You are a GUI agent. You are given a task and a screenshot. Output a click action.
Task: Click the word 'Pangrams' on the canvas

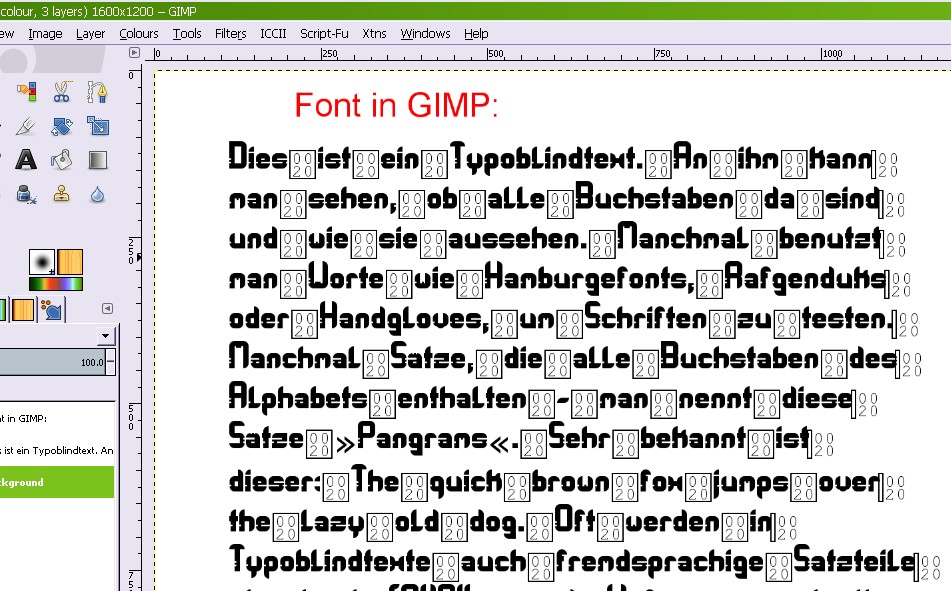click(422, 438)
